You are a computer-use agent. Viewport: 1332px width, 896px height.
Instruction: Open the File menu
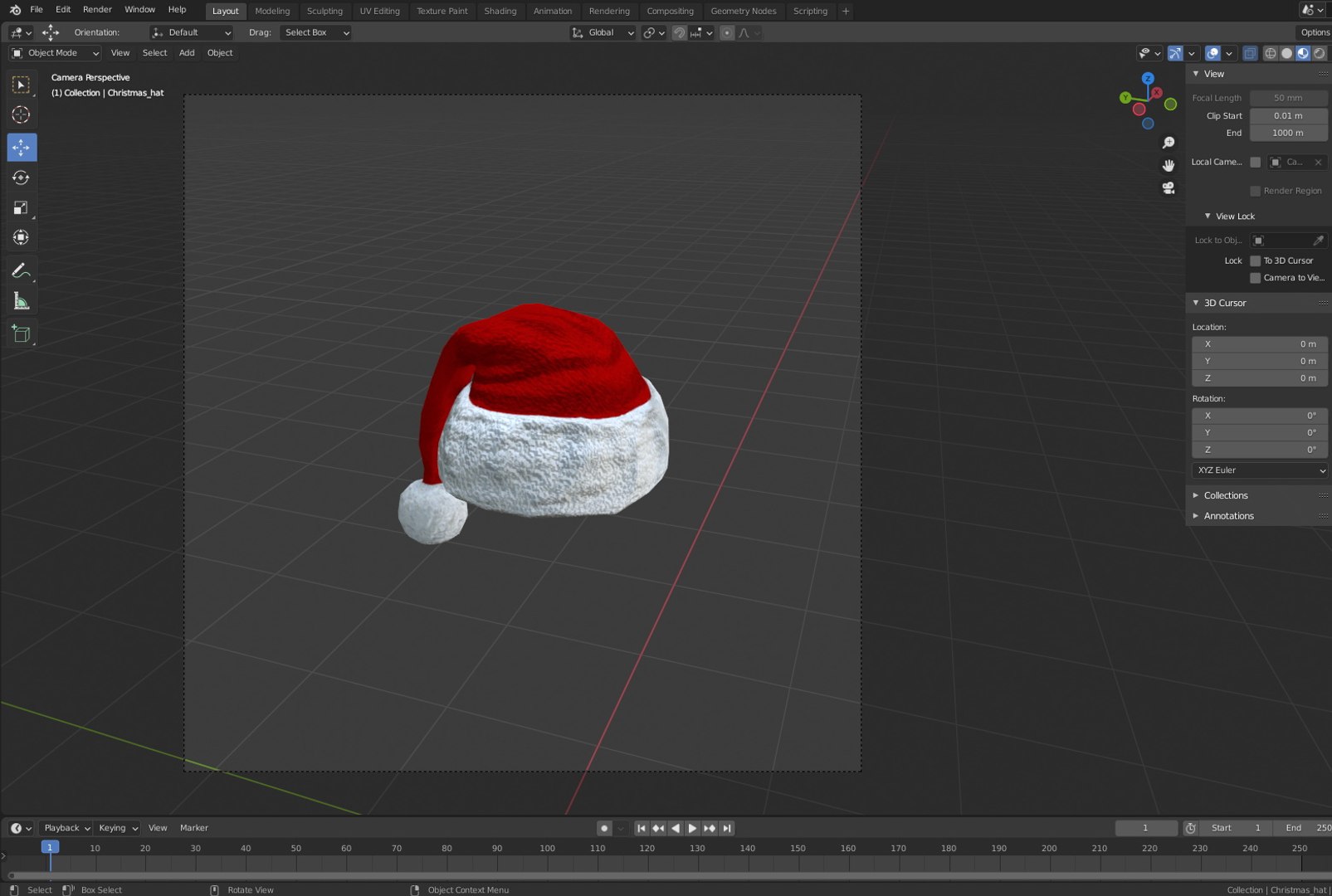pyautogui.click(x=37, y=10)
